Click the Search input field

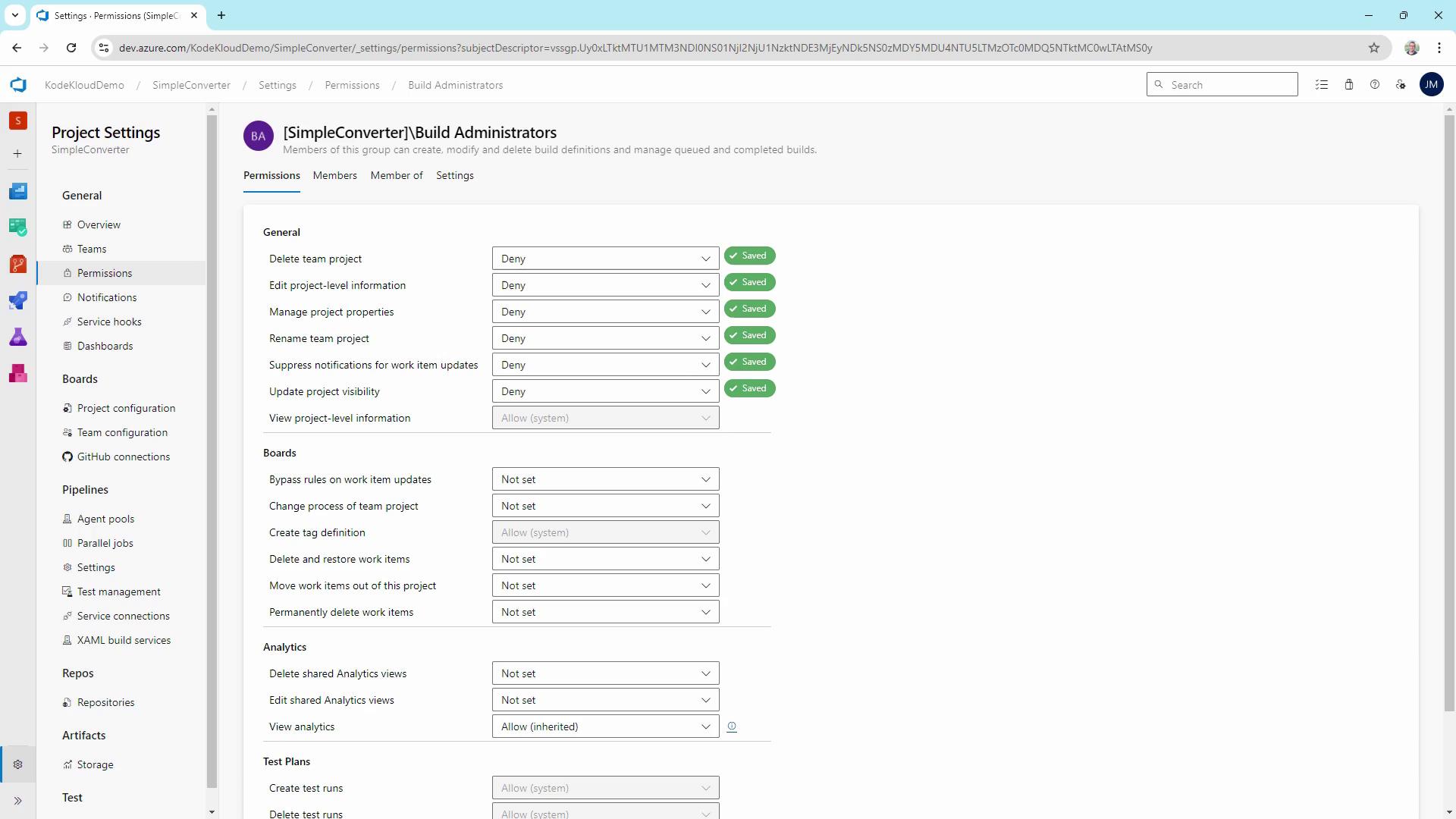tap(1222, 85)
